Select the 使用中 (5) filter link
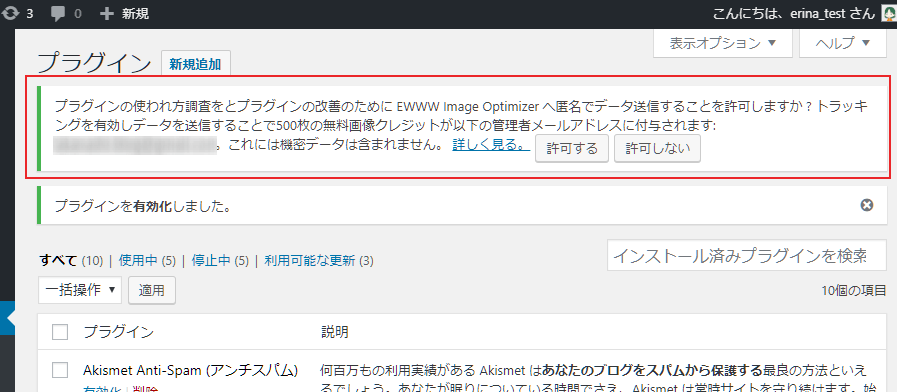Viewport: 897px width, 392px height. (x=146, y=261)
